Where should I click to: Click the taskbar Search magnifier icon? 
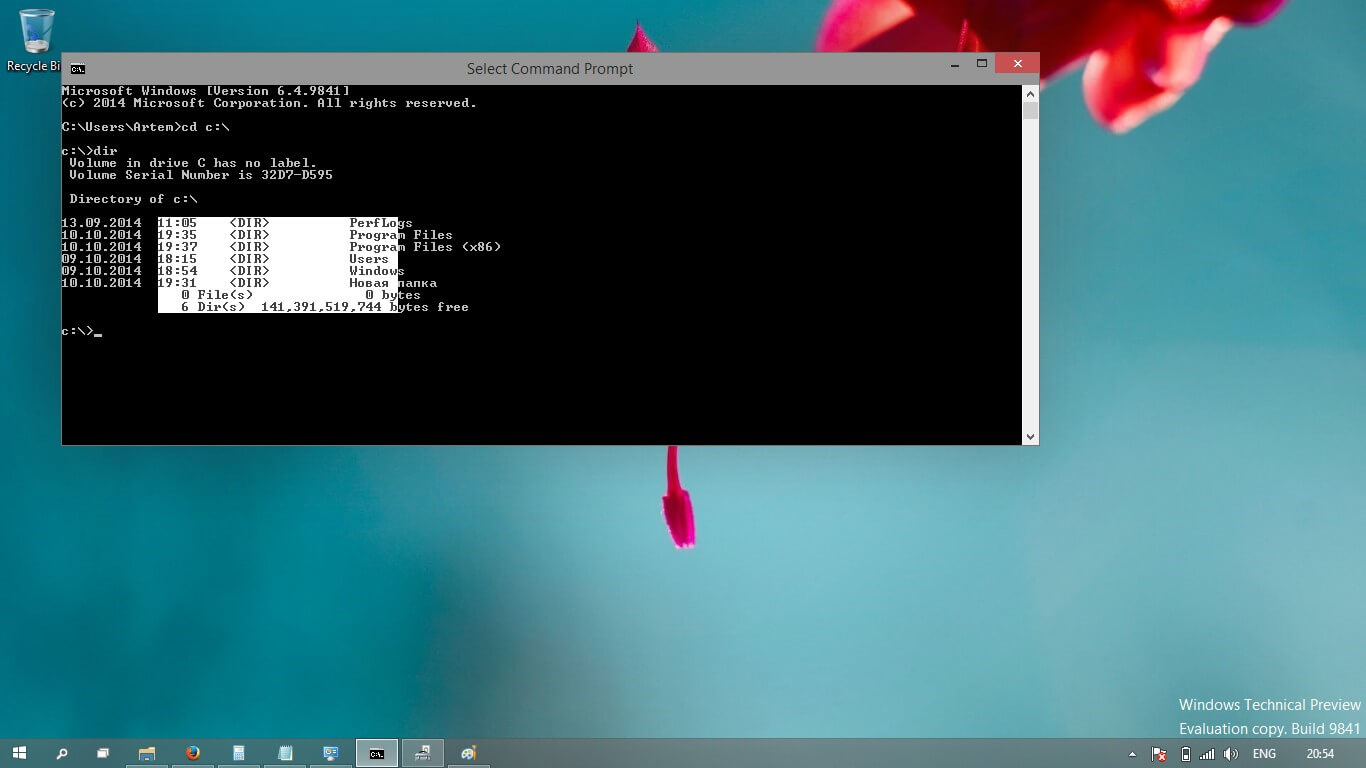[x=62, y=753]
